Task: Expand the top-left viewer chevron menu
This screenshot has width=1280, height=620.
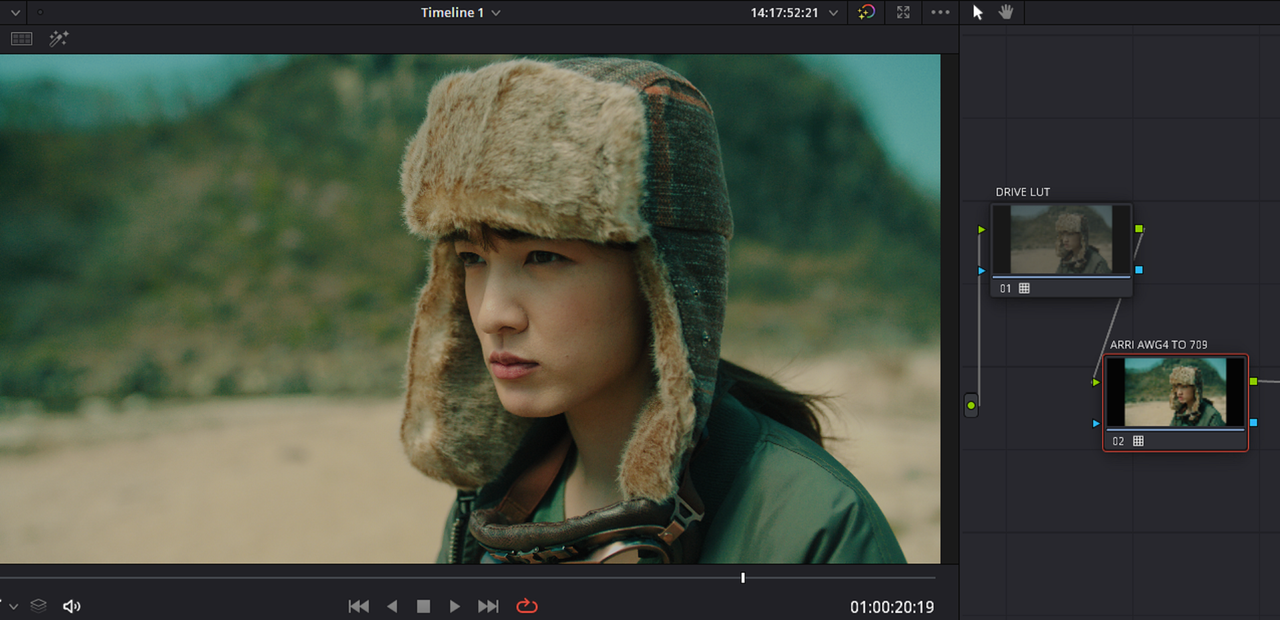Action: pos(15,12)
